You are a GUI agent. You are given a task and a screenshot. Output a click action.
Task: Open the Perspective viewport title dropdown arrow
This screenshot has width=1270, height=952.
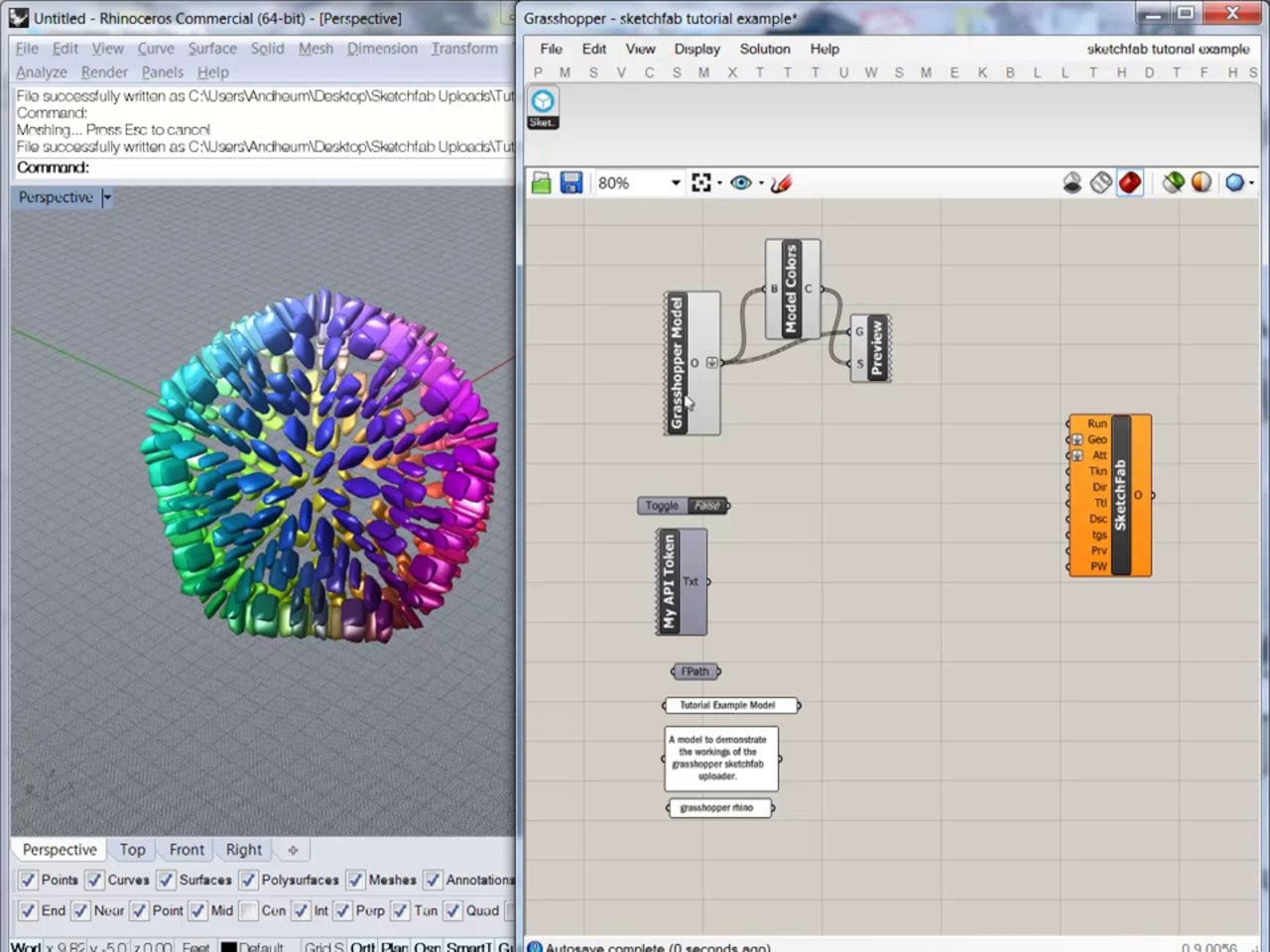point(107,197)
